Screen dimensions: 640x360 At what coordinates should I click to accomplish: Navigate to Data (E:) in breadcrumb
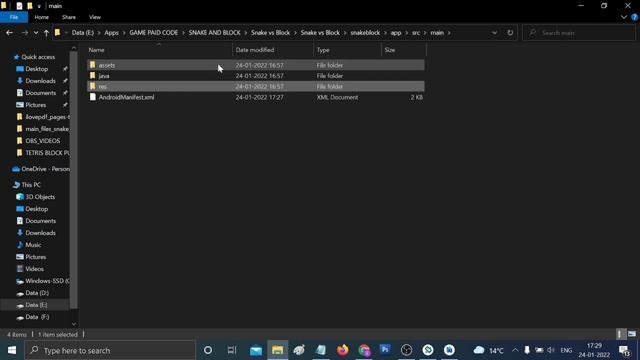pyautogui.click(x=82, y=33)
